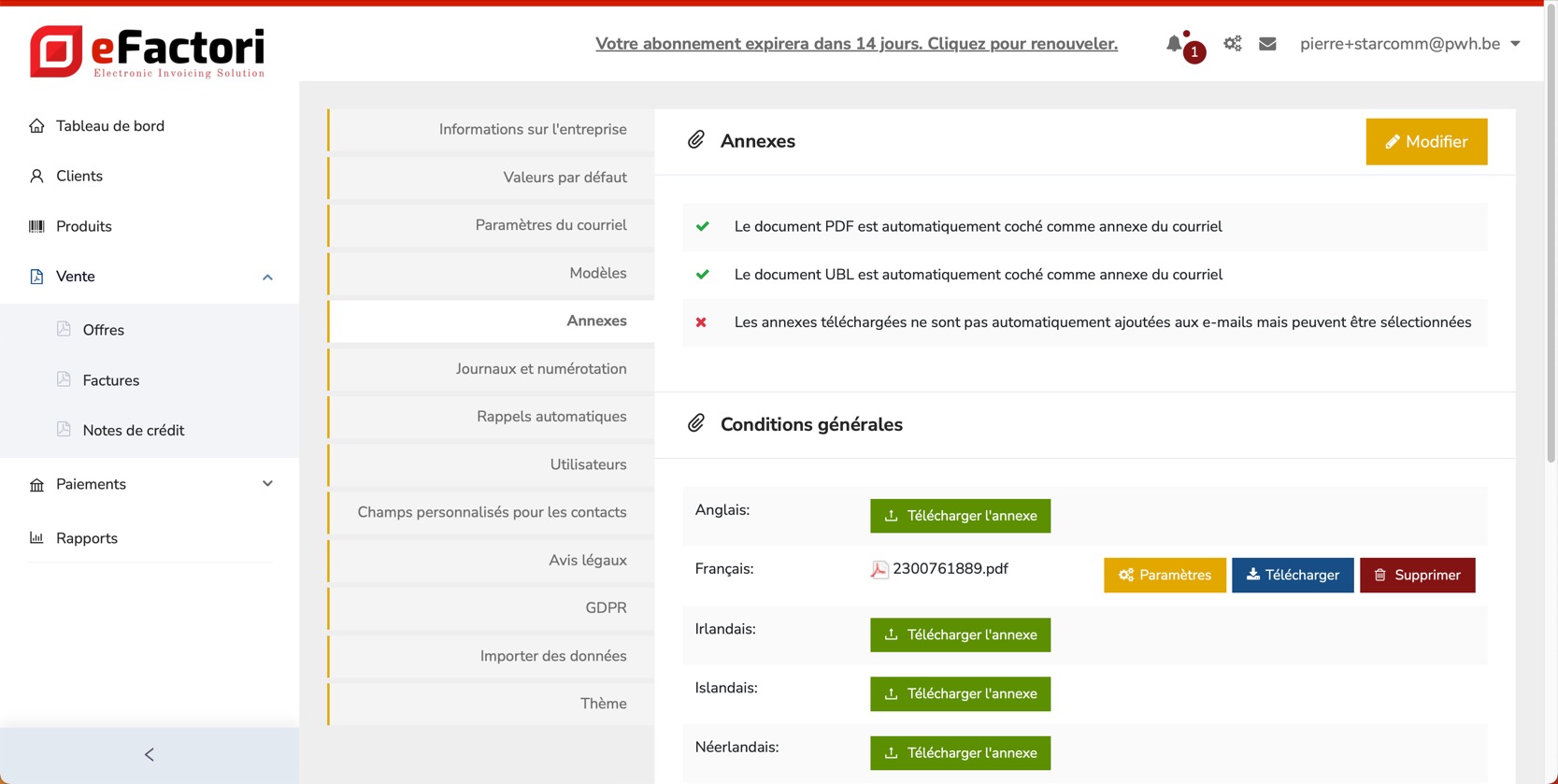Click the envelope mail icon
The height and width of the screenshot is (784, 1558).
(x=1267, y=44)
